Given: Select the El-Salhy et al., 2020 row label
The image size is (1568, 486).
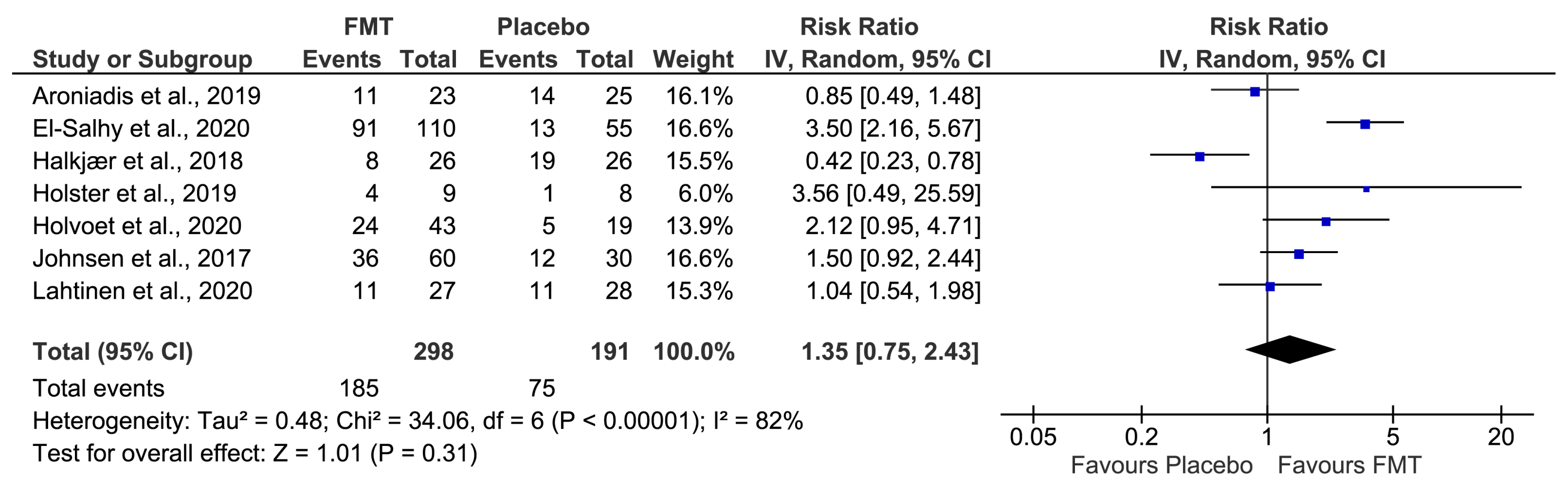Looking at the screenshot, I should [141, 129].
